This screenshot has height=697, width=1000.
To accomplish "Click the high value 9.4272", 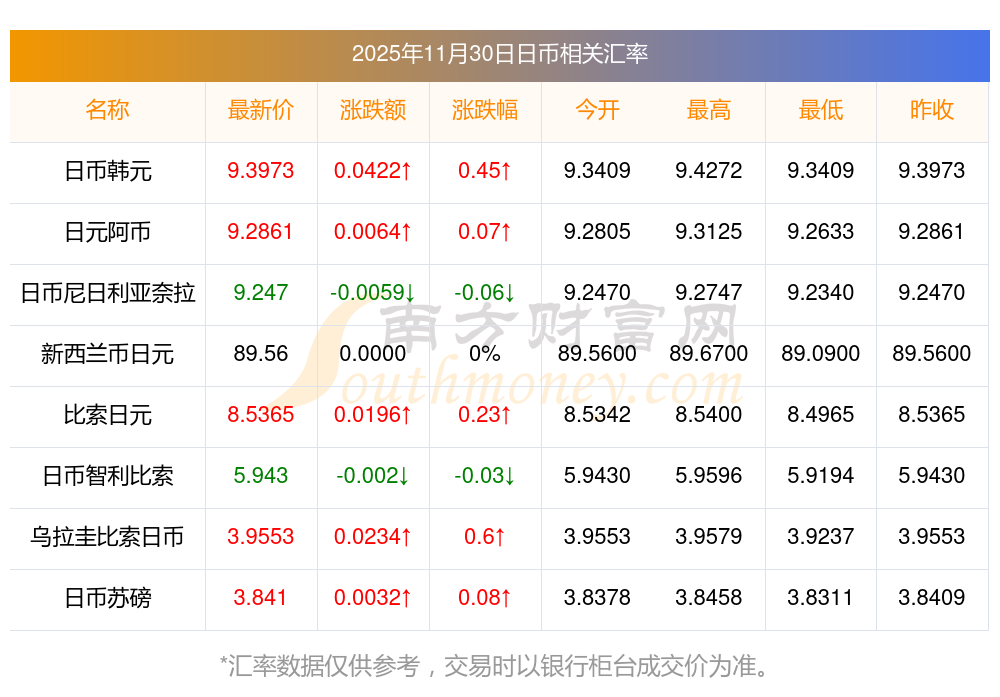I will click(x=709, y=170).
